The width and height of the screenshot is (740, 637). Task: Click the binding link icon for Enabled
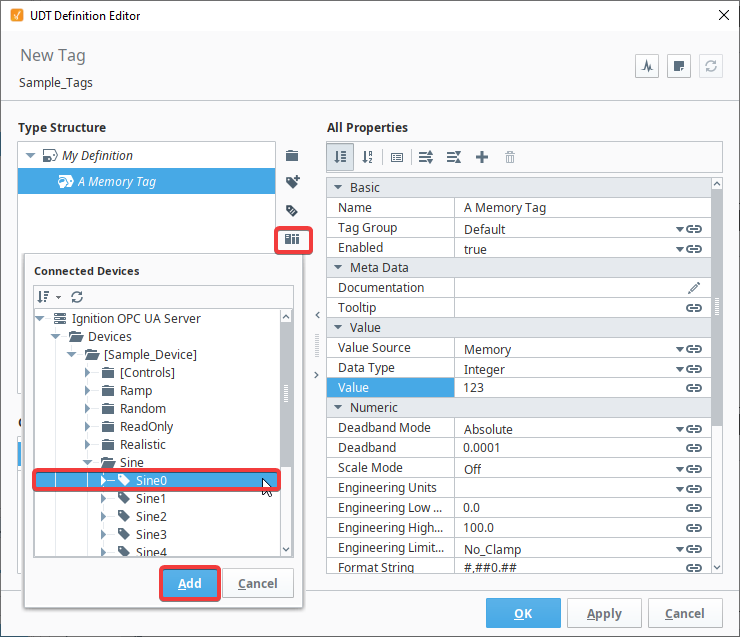tap(694, 249)
